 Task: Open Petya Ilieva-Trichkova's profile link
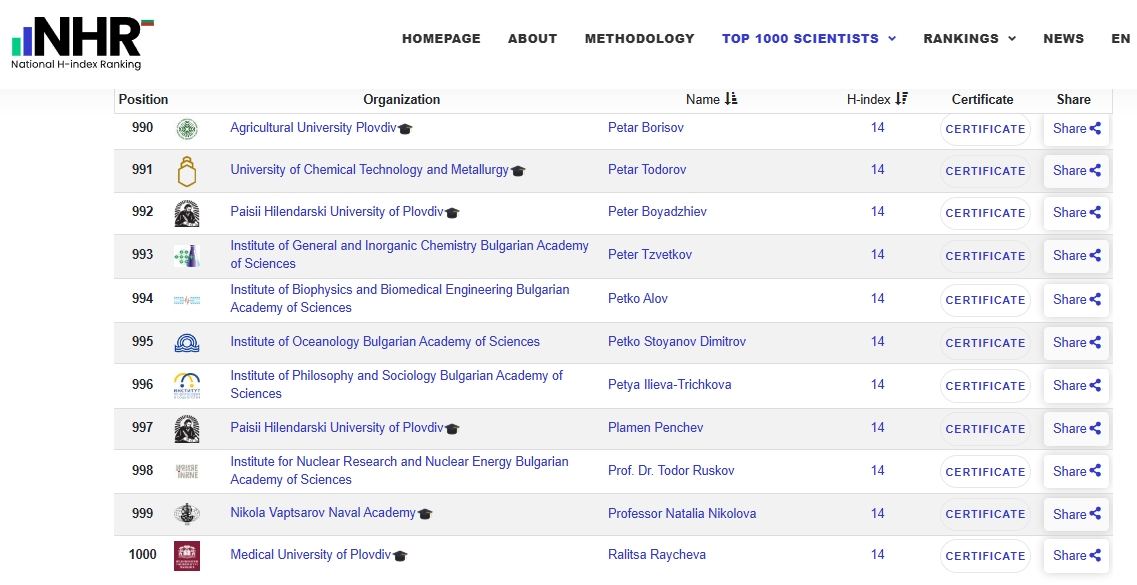(669, 385)
